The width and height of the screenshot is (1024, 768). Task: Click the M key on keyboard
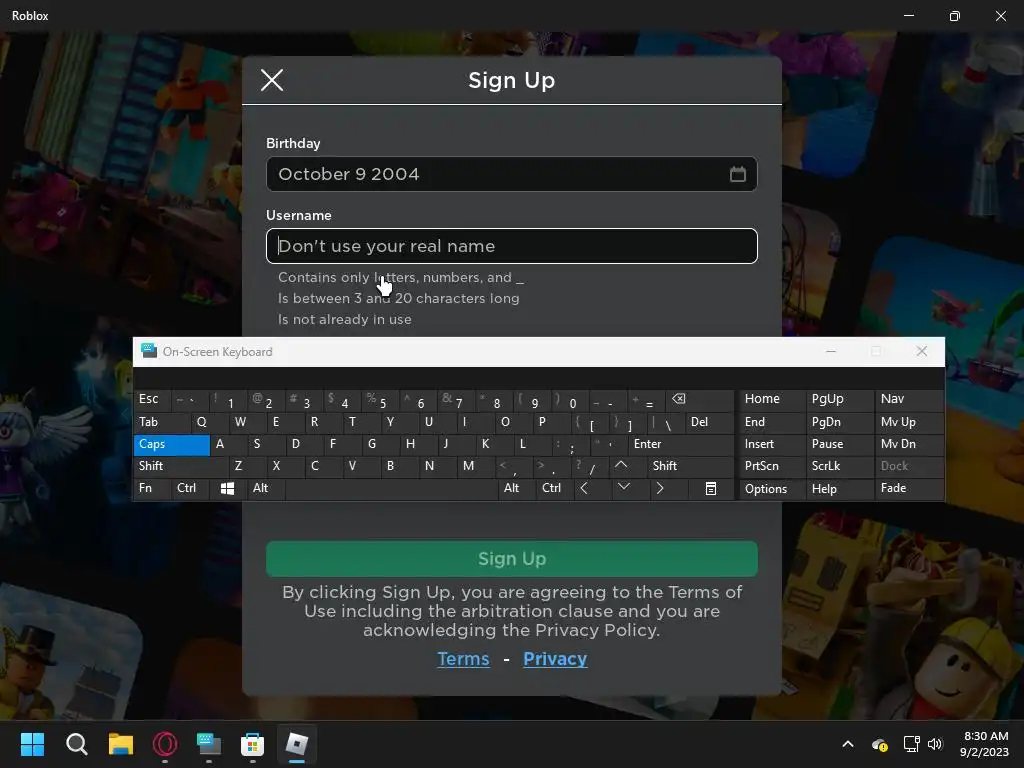(475, 466)
